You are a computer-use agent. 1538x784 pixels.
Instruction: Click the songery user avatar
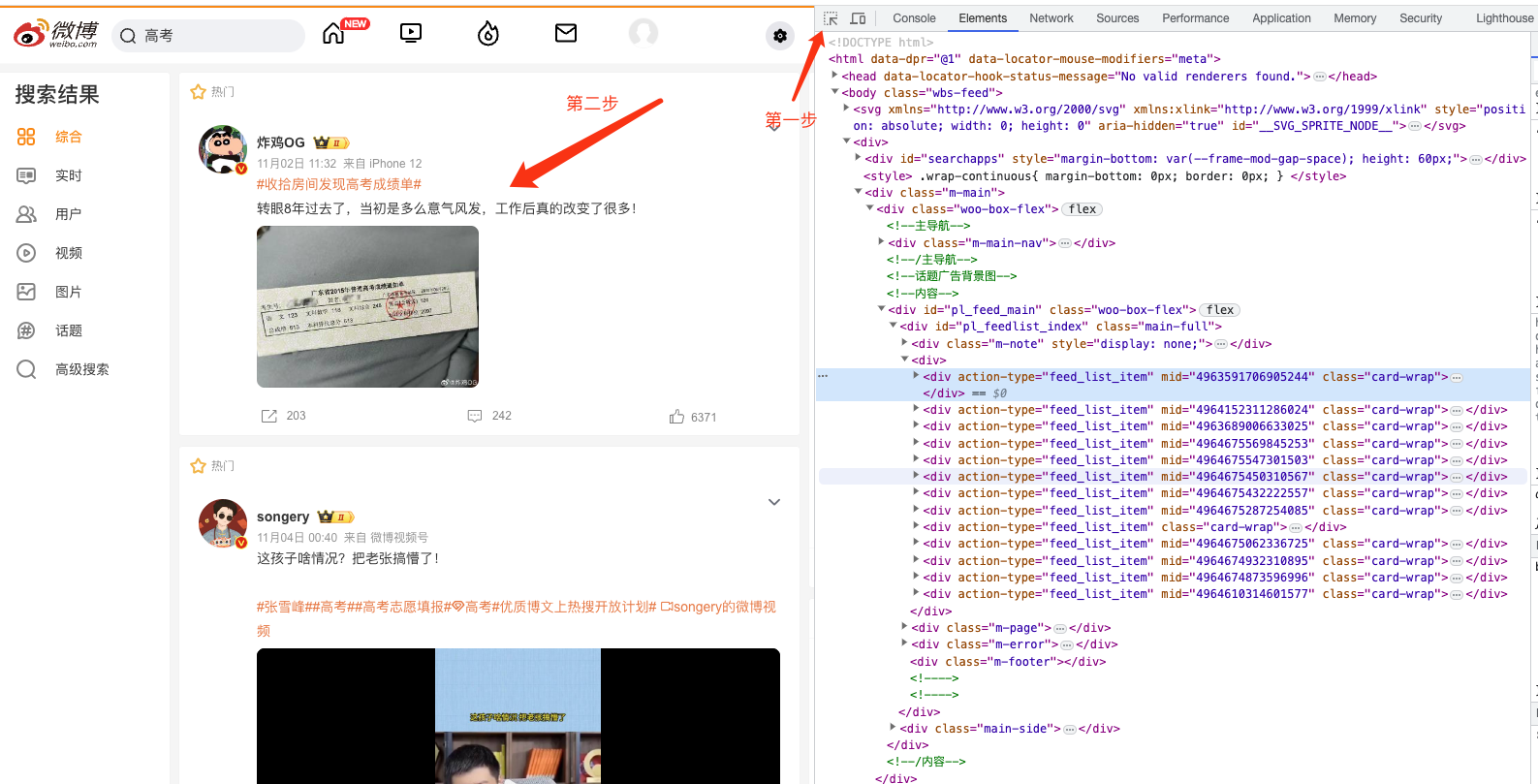click(x=223, y=523)
